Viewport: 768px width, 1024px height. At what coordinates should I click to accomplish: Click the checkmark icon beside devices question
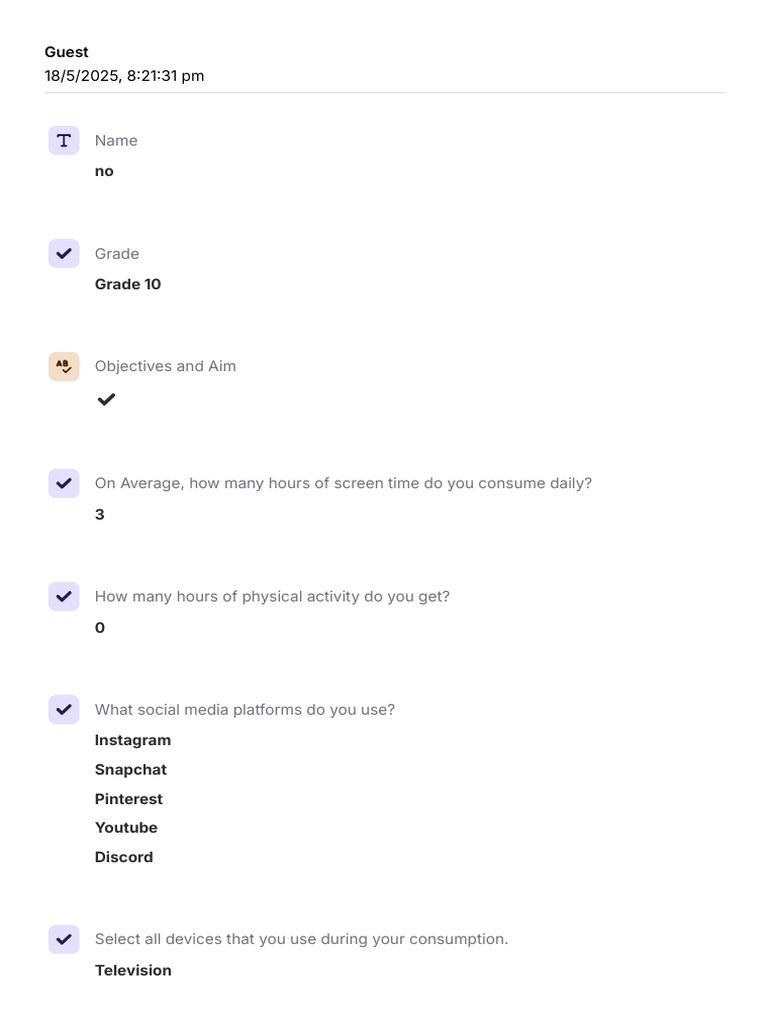(64, 940)
